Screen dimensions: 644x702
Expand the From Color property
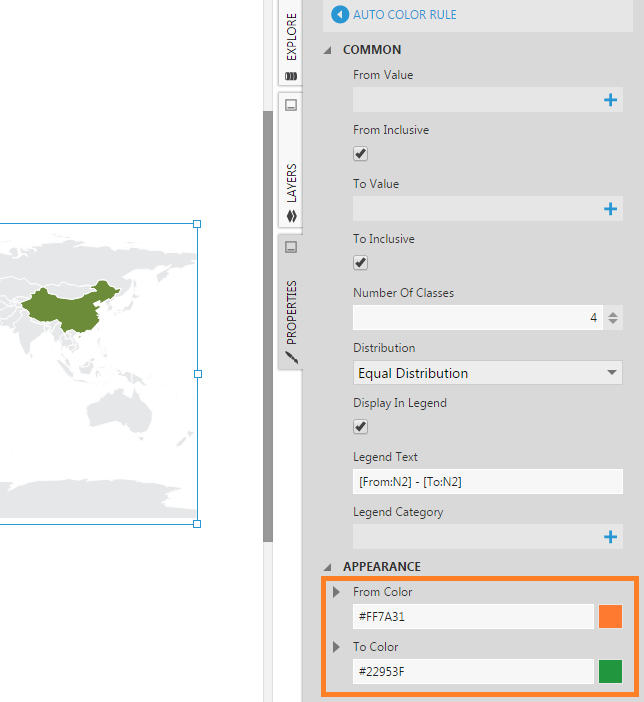337,592
